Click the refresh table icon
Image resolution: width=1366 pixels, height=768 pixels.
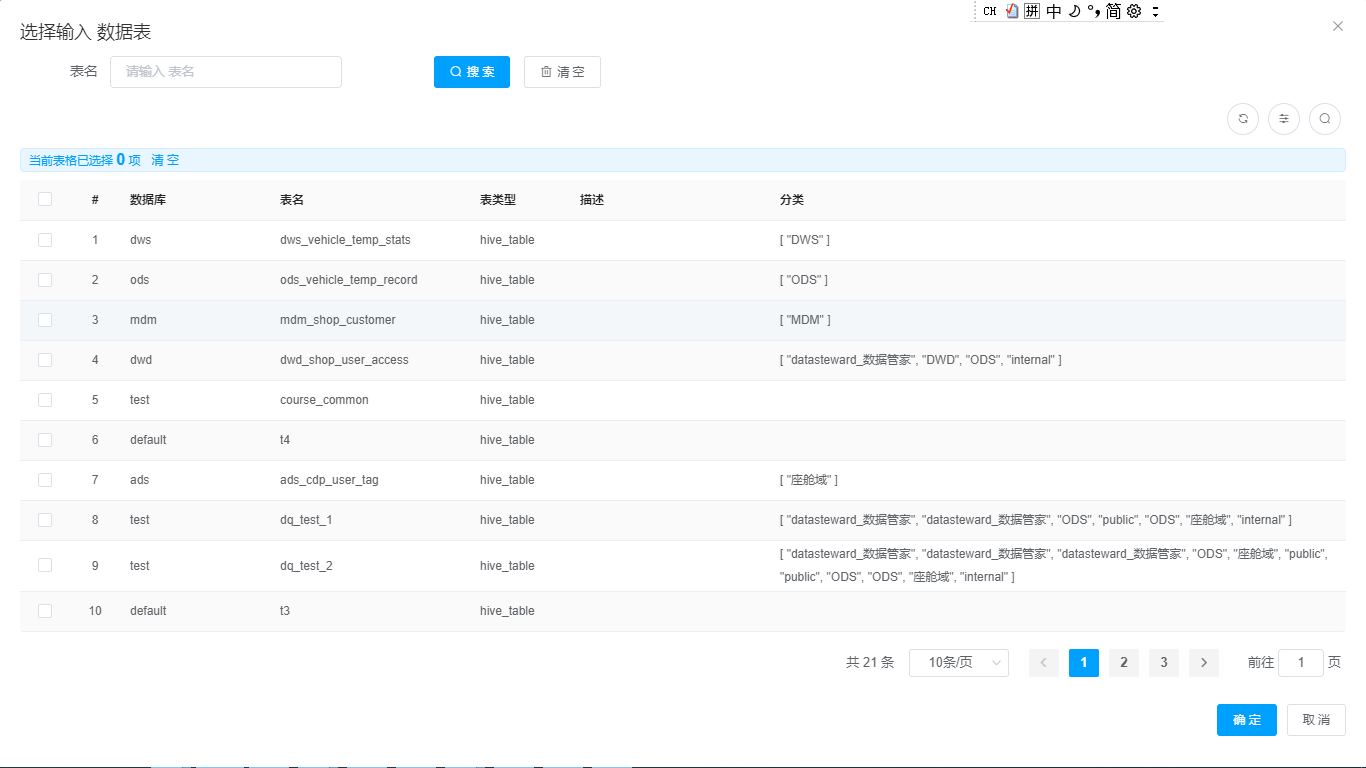pos(1243,118)
